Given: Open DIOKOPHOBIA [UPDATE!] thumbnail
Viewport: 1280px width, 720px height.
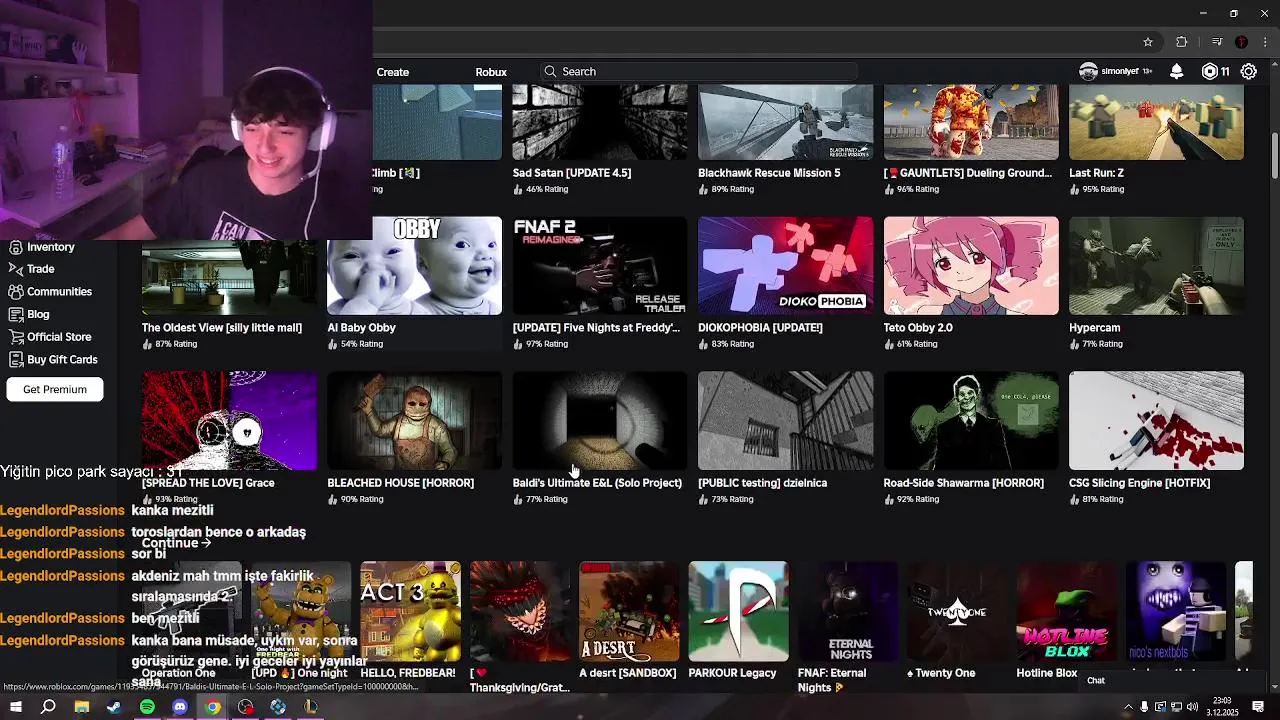Looking at the screenshot, I should point(785,266).
